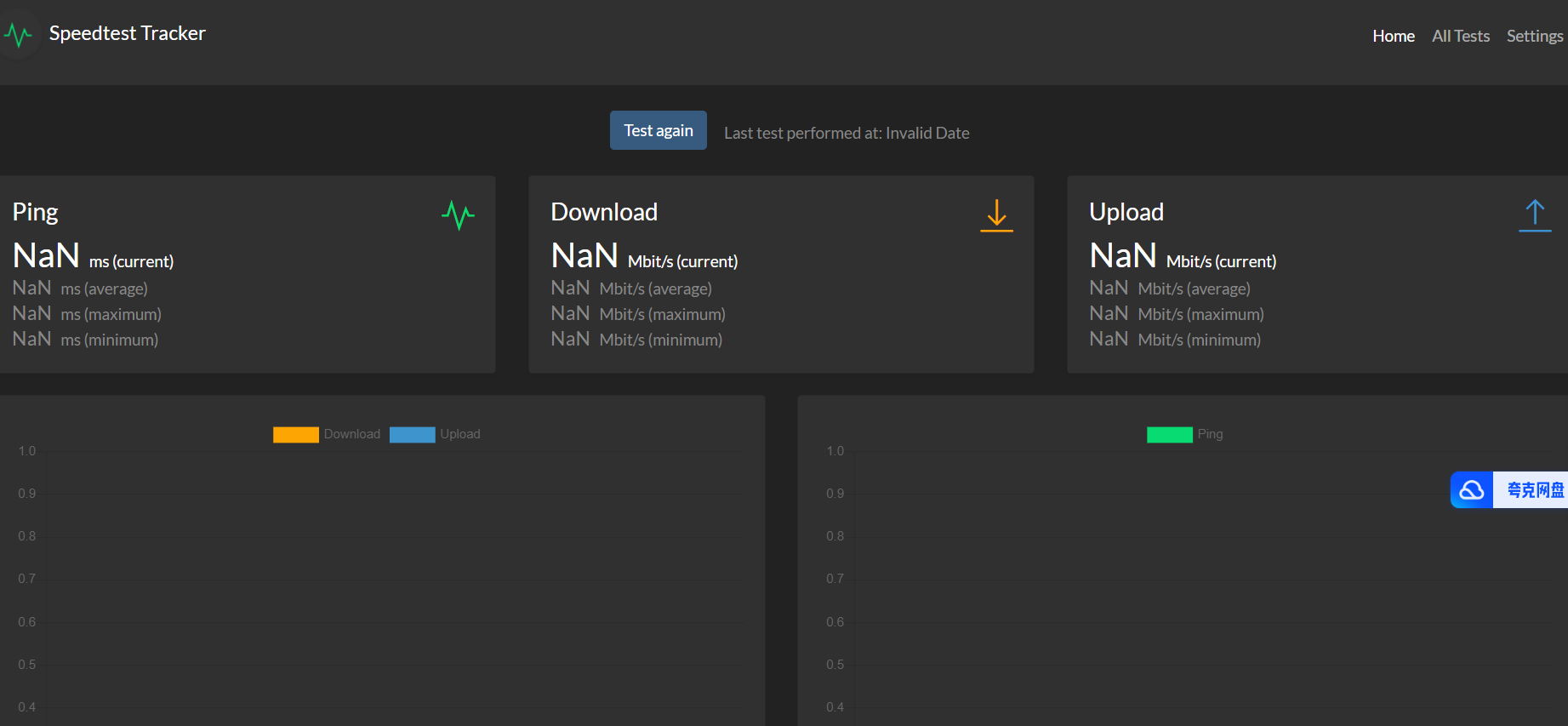The image size is (1568, 726).
Task: Click the Speedtest Tracker pulse logo icon
Action: [18, 35]
